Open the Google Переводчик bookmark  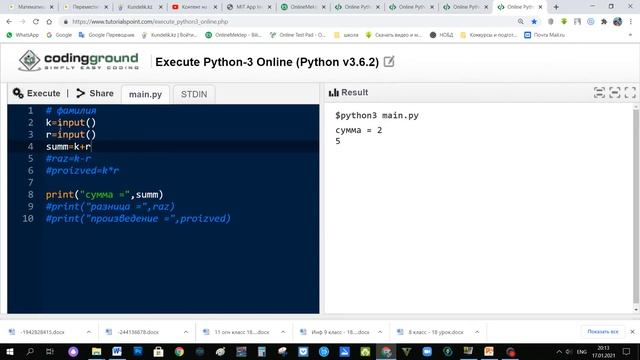(107, 35)
